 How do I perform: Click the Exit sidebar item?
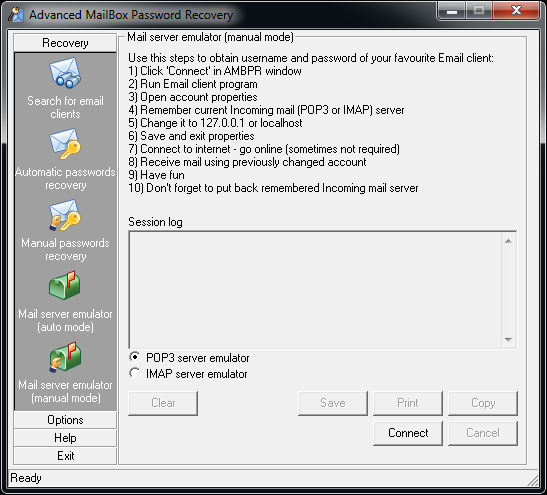(65, 456)
